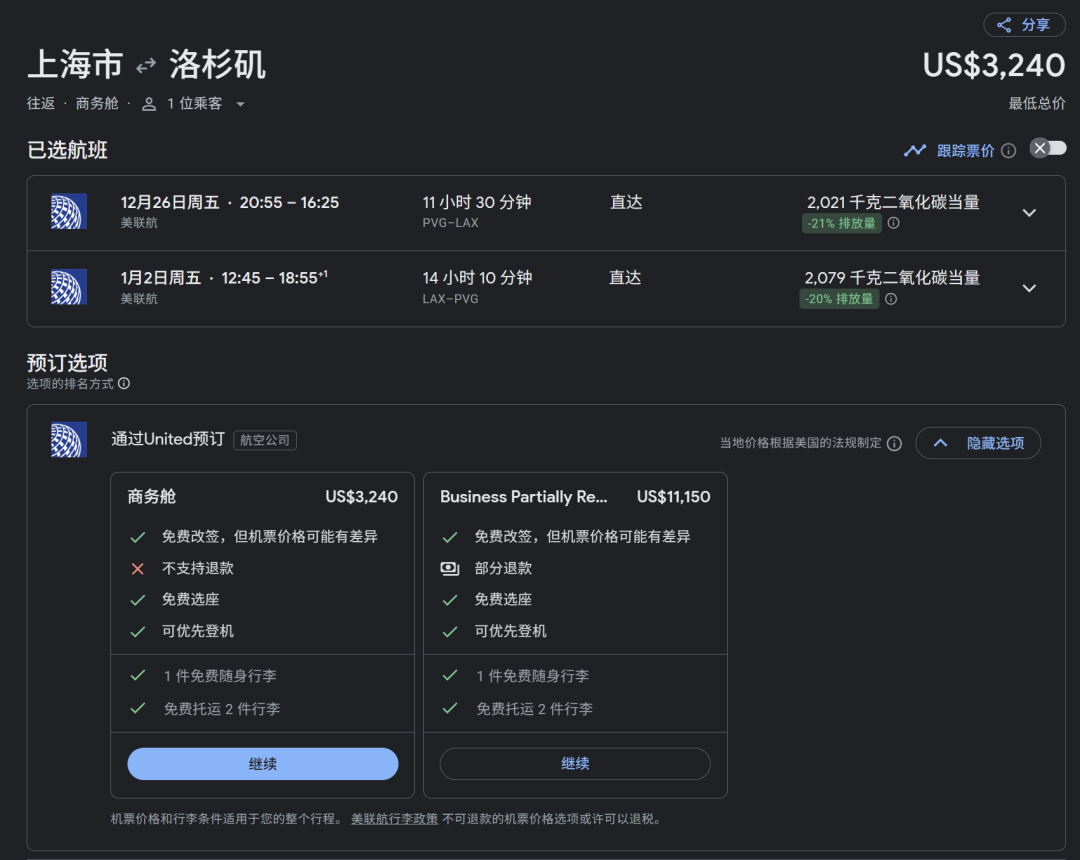Screen dimensions: 1080x860
Task: Expand the LAX–PVG return flight details
Action: point(1029,288)
